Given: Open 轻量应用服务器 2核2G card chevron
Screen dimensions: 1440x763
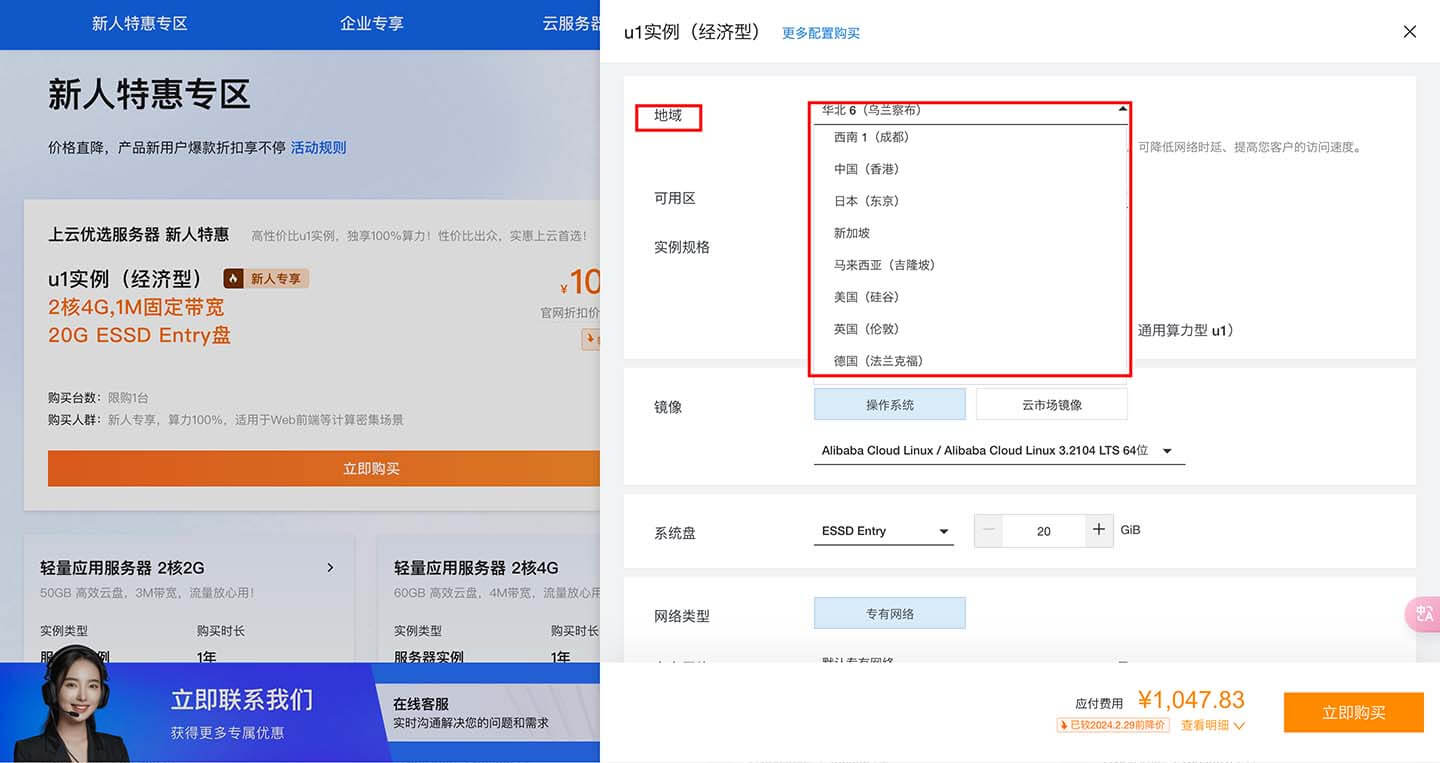Looking at the screenshot, I should 330,568.
